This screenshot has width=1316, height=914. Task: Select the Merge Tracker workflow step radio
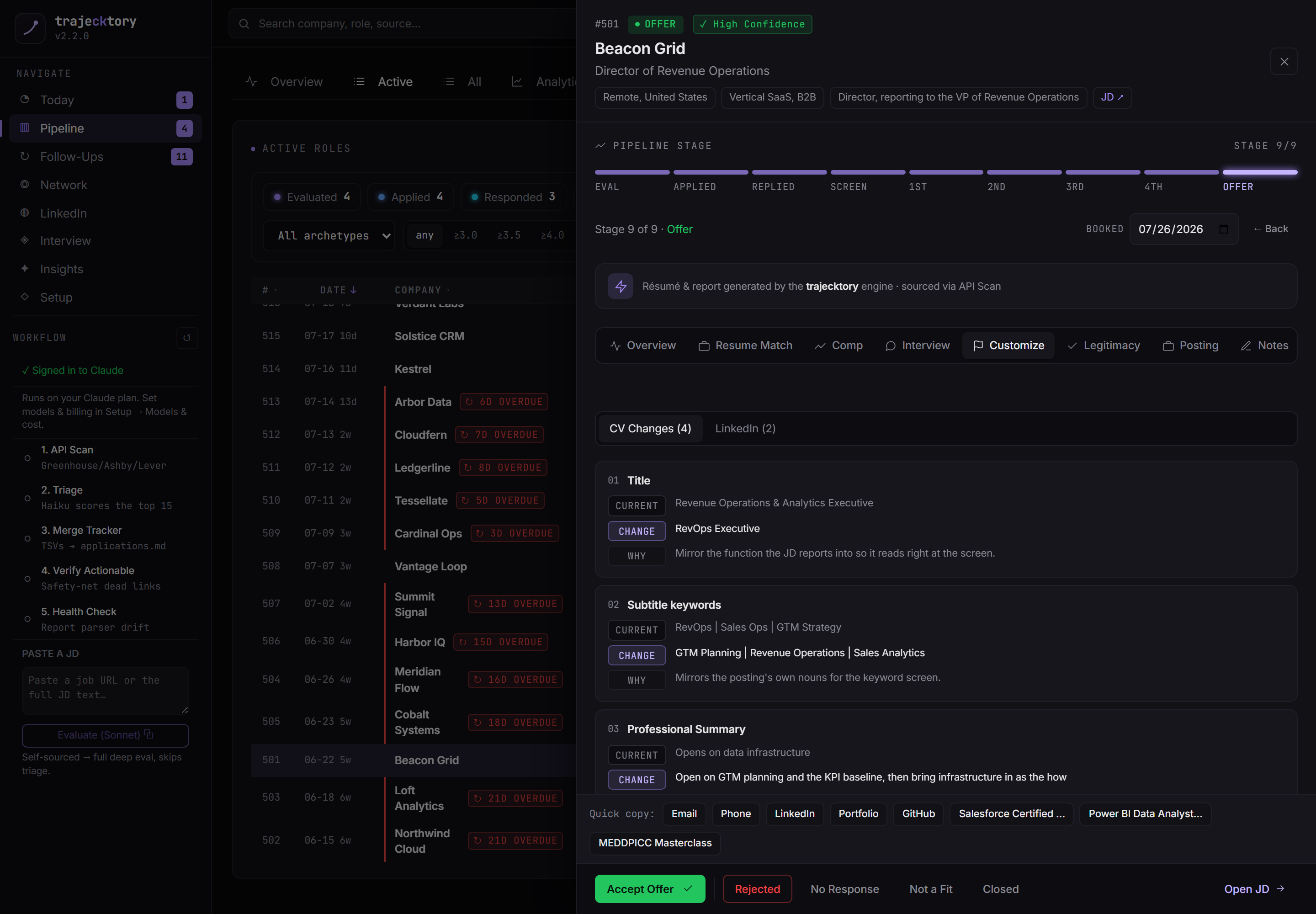click(x=27, y=538)
